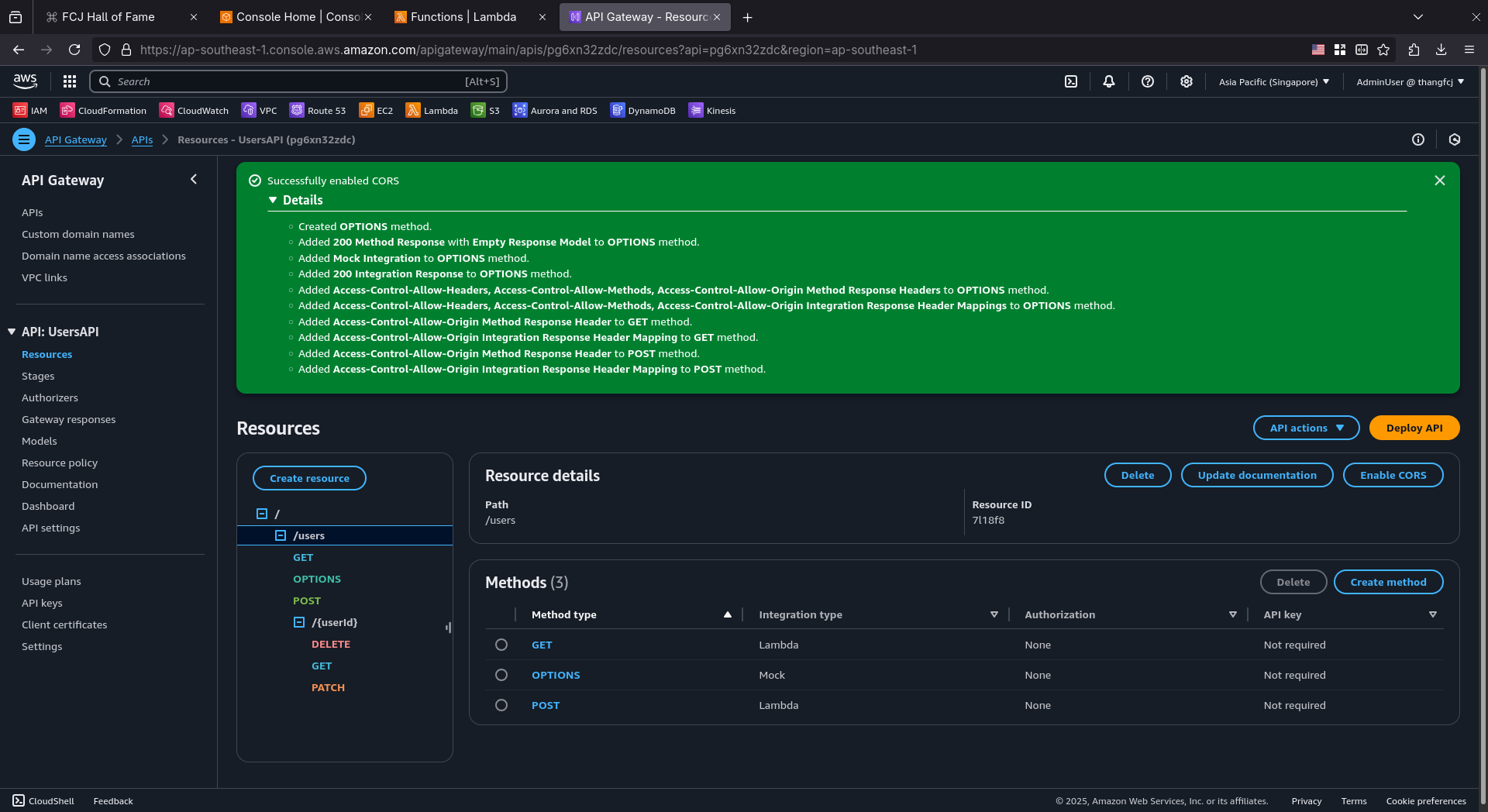Open Authorizers in the sidebar

[x=50, y=397]
